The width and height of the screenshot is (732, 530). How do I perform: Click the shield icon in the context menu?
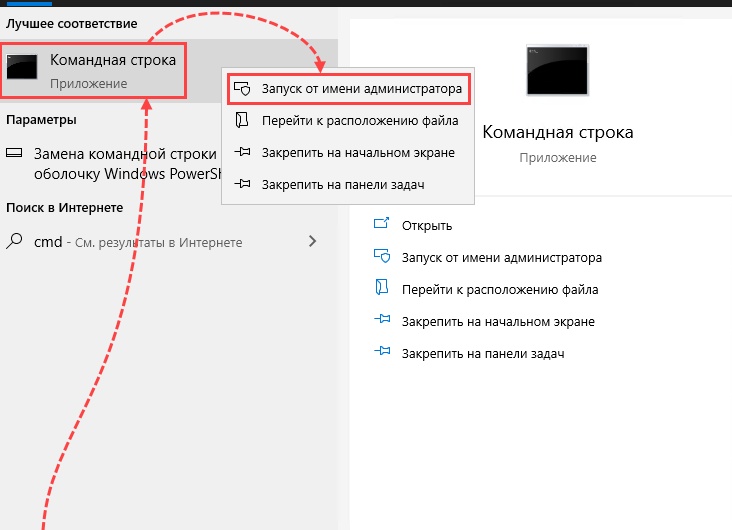click(x=242, y=88)
